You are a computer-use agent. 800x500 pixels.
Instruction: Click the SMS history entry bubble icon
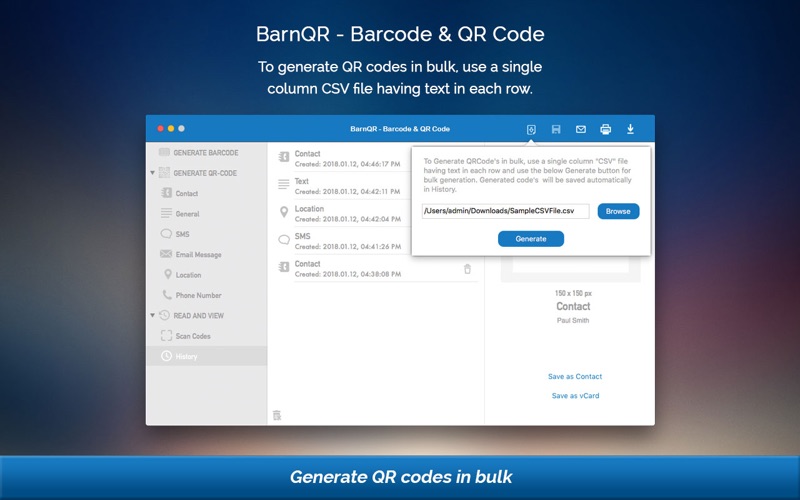tap(284, 239)
